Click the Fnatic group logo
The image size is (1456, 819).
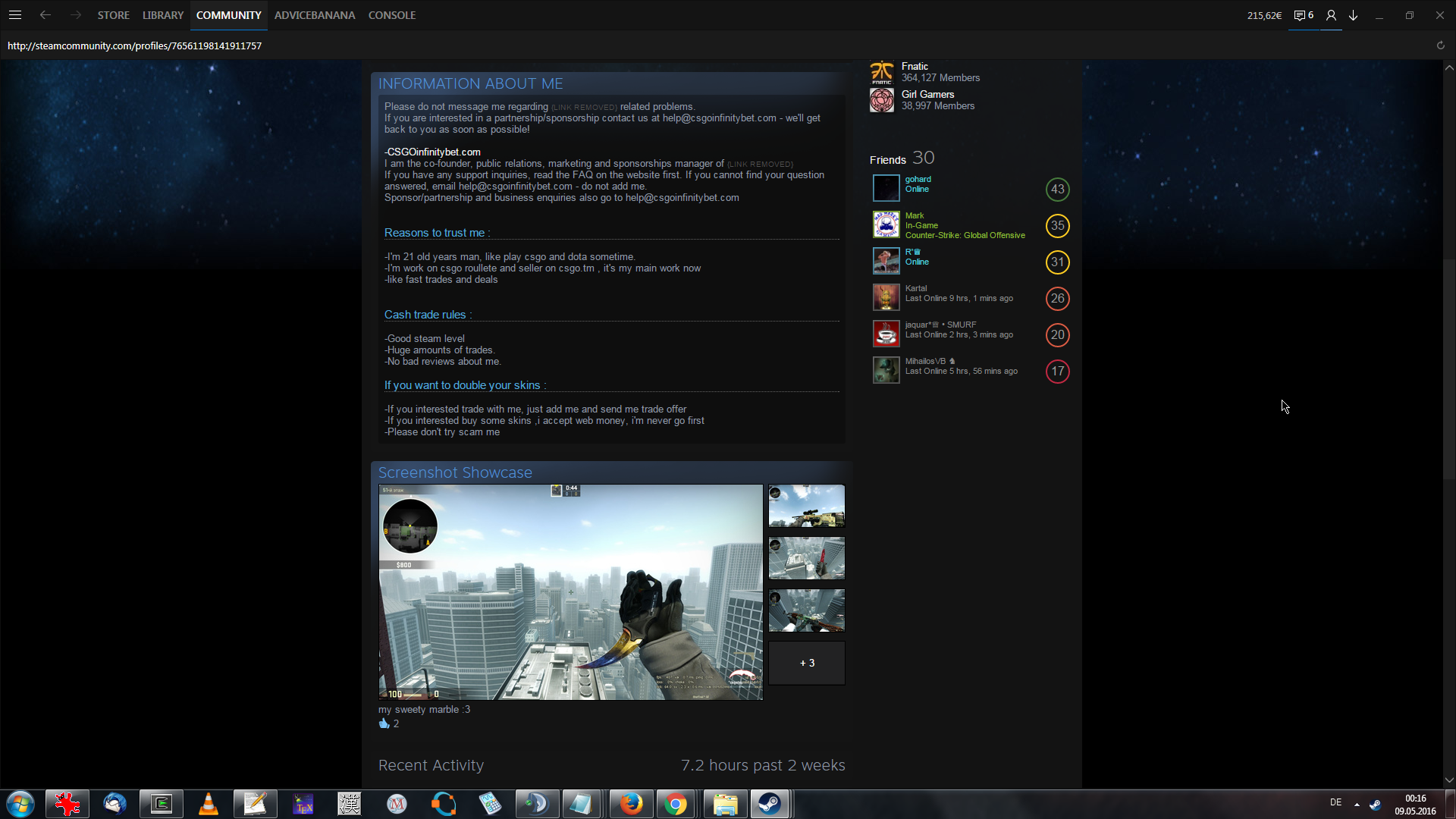882,72
